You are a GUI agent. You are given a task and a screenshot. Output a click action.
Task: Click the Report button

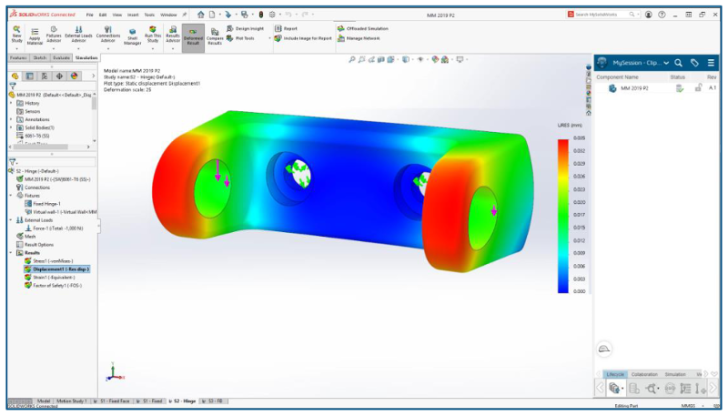click(286, 29)
